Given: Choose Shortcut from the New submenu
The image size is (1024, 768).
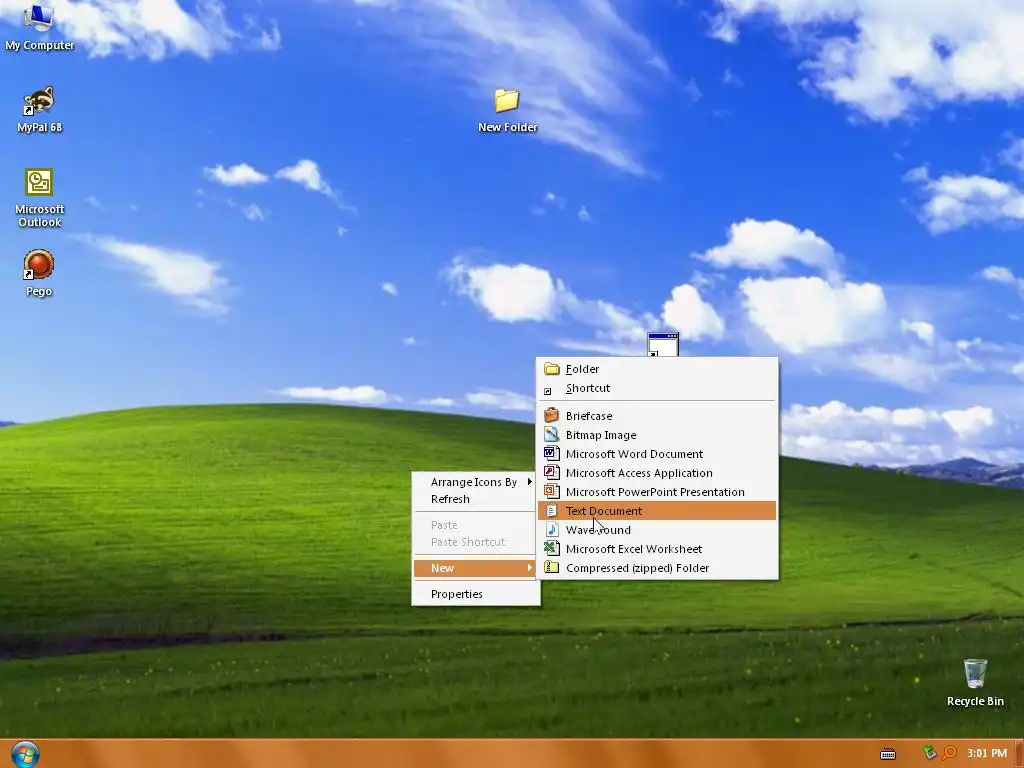Looking at the screenshot, I should [x=657, y=388].
